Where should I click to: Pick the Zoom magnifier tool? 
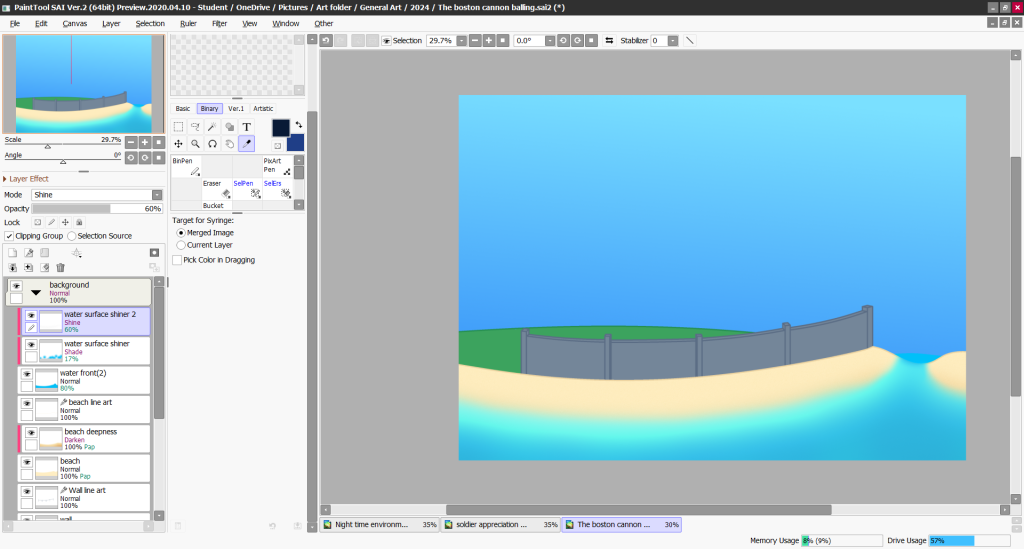pyautogui.click(x=195, y=144)
